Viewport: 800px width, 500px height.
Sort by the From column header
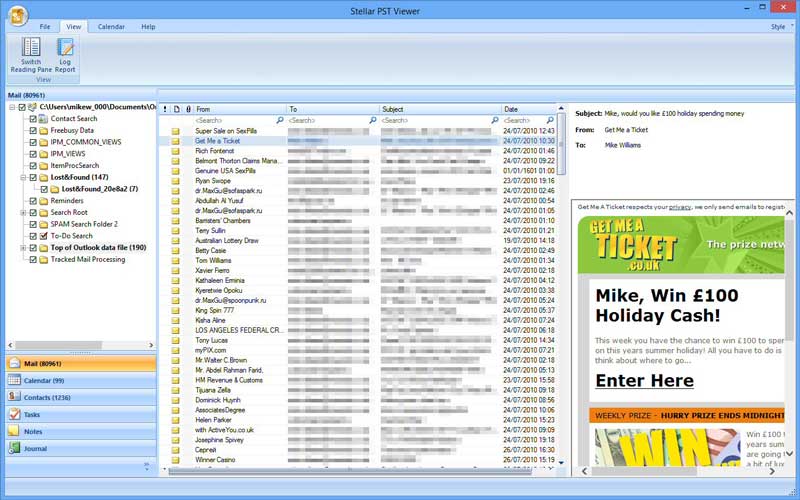pos(240,109)
